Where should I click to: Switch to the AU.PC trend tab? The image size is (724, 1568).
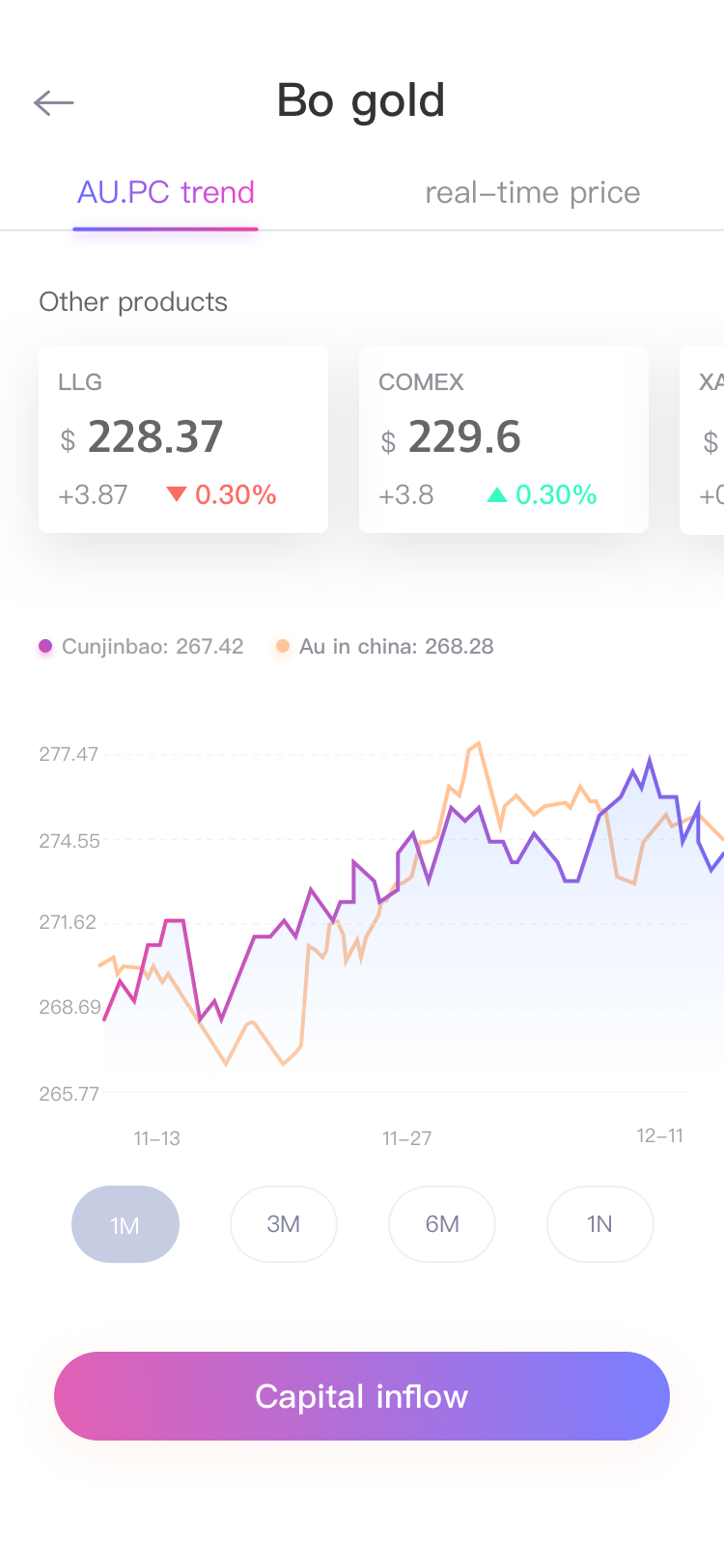tap(166, 193)
